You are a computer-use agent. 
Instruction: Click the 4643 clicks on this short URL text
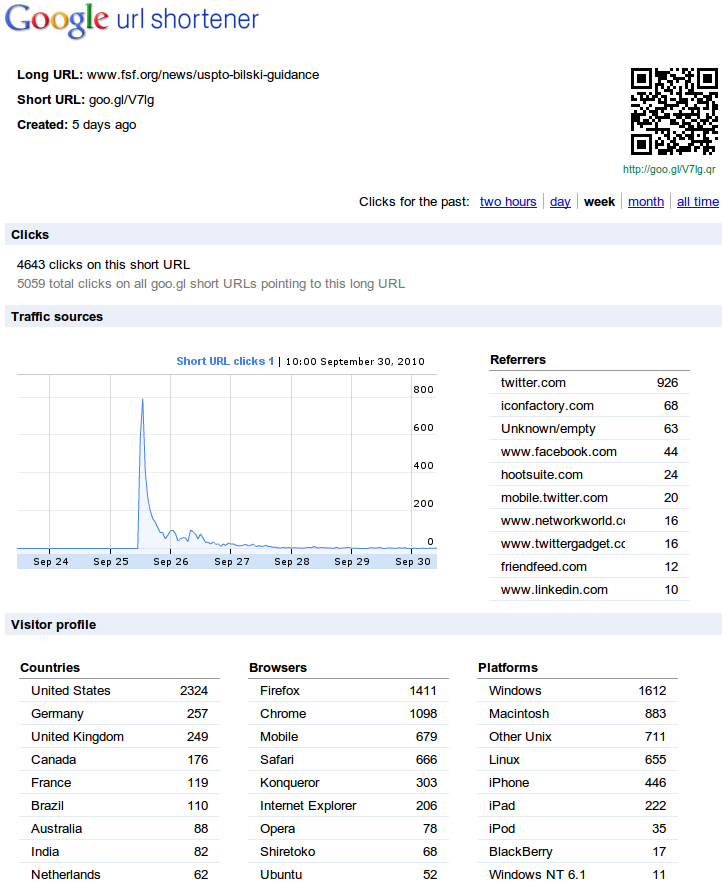point(104,265)
